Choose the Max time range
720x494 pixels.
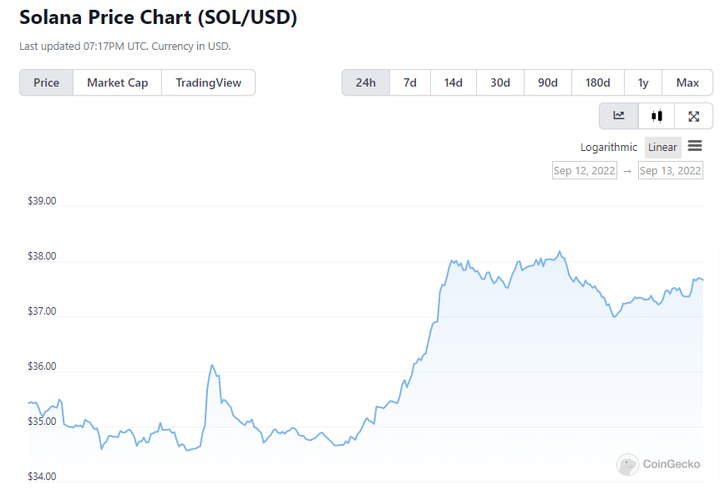[x=687, y=83]
